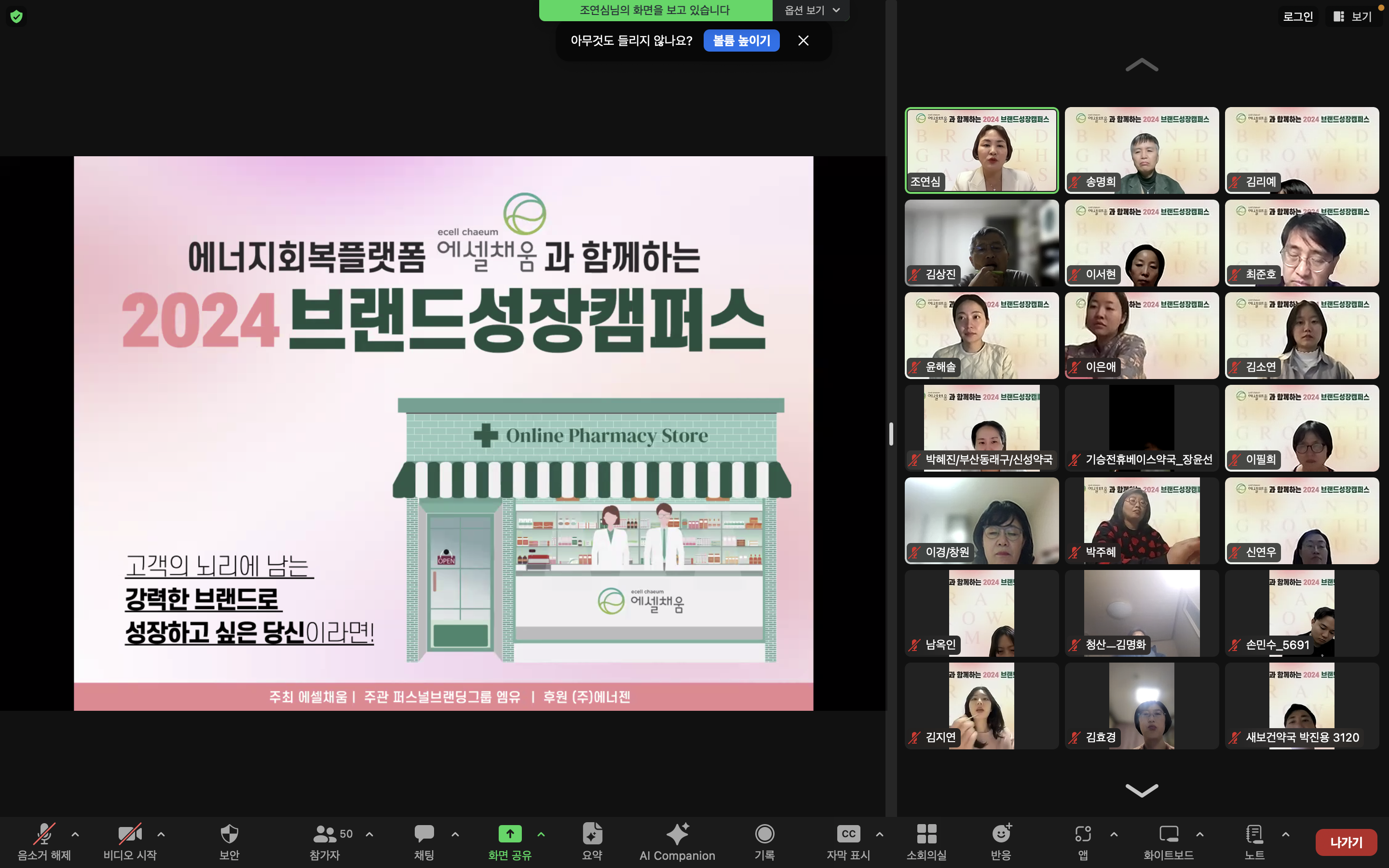
Task: Expand audio options arrow beside microphone
Action: 75,834
